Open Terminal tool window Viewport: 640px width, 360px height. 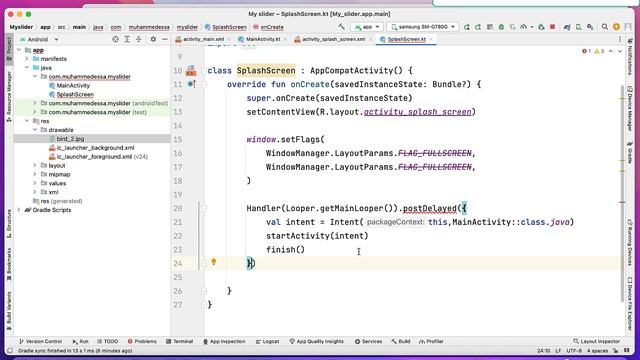pos(180,341)
